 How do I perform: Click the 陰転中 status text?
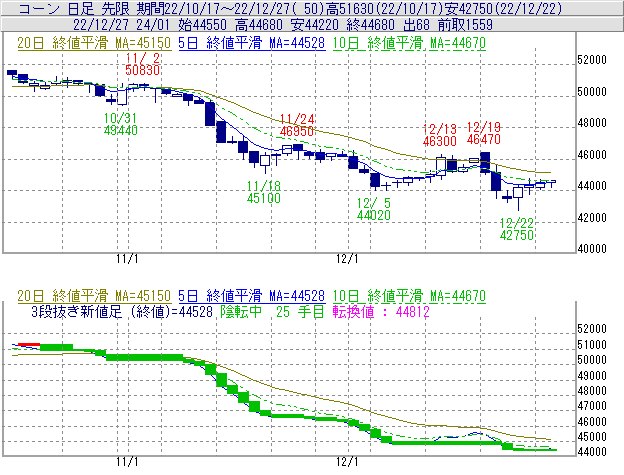pos(241,311)
